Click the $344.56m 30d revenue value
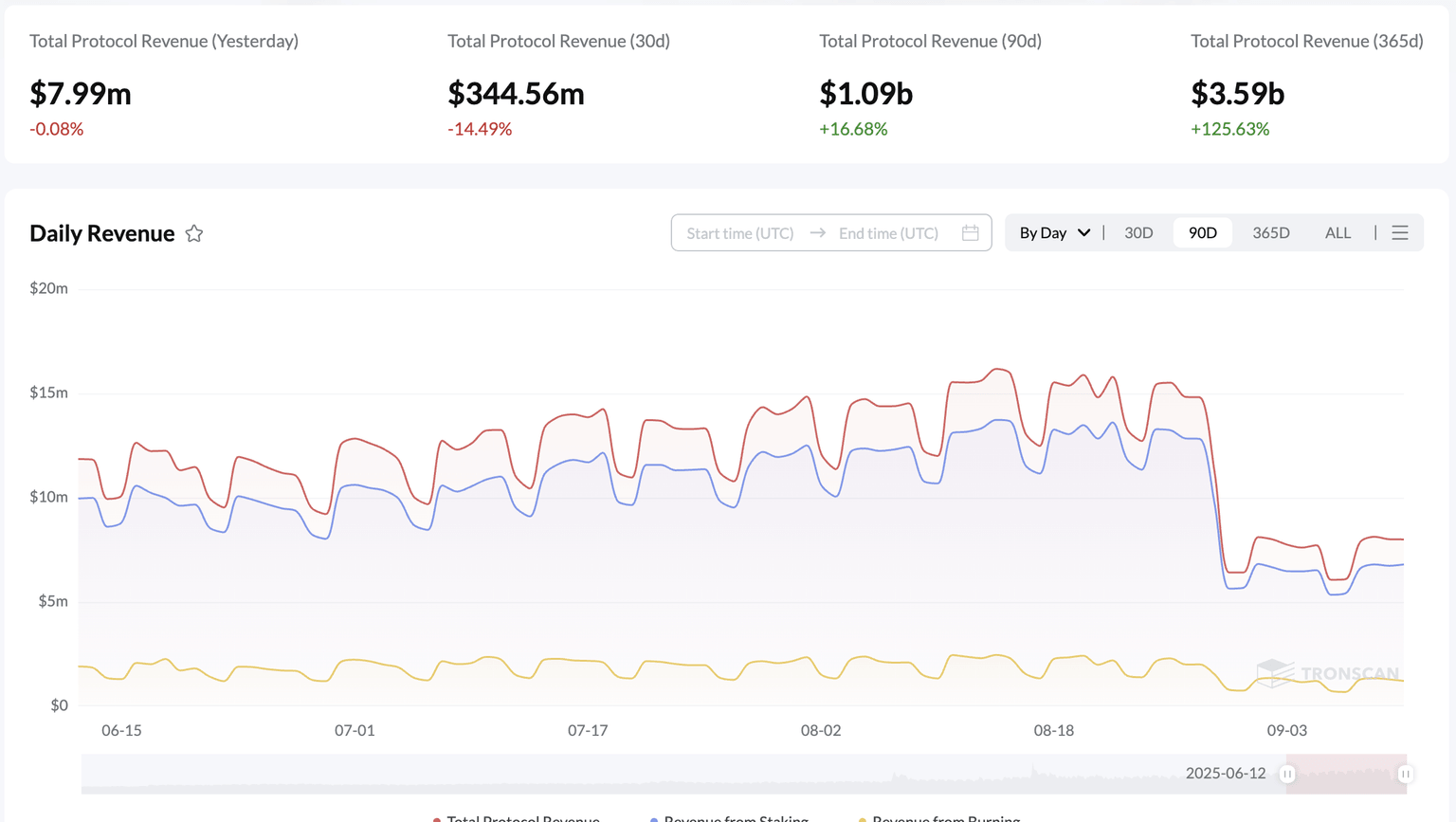1456x822 pixels. click(x=516, y=94)
